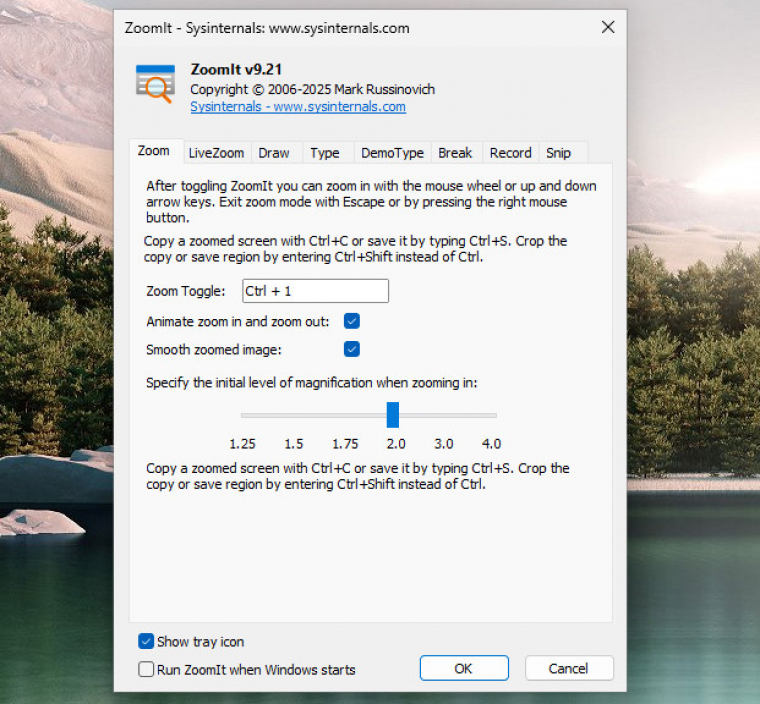Select the Zoom tab
Viewport: 760px width, 704px height.
pos(154,152)
